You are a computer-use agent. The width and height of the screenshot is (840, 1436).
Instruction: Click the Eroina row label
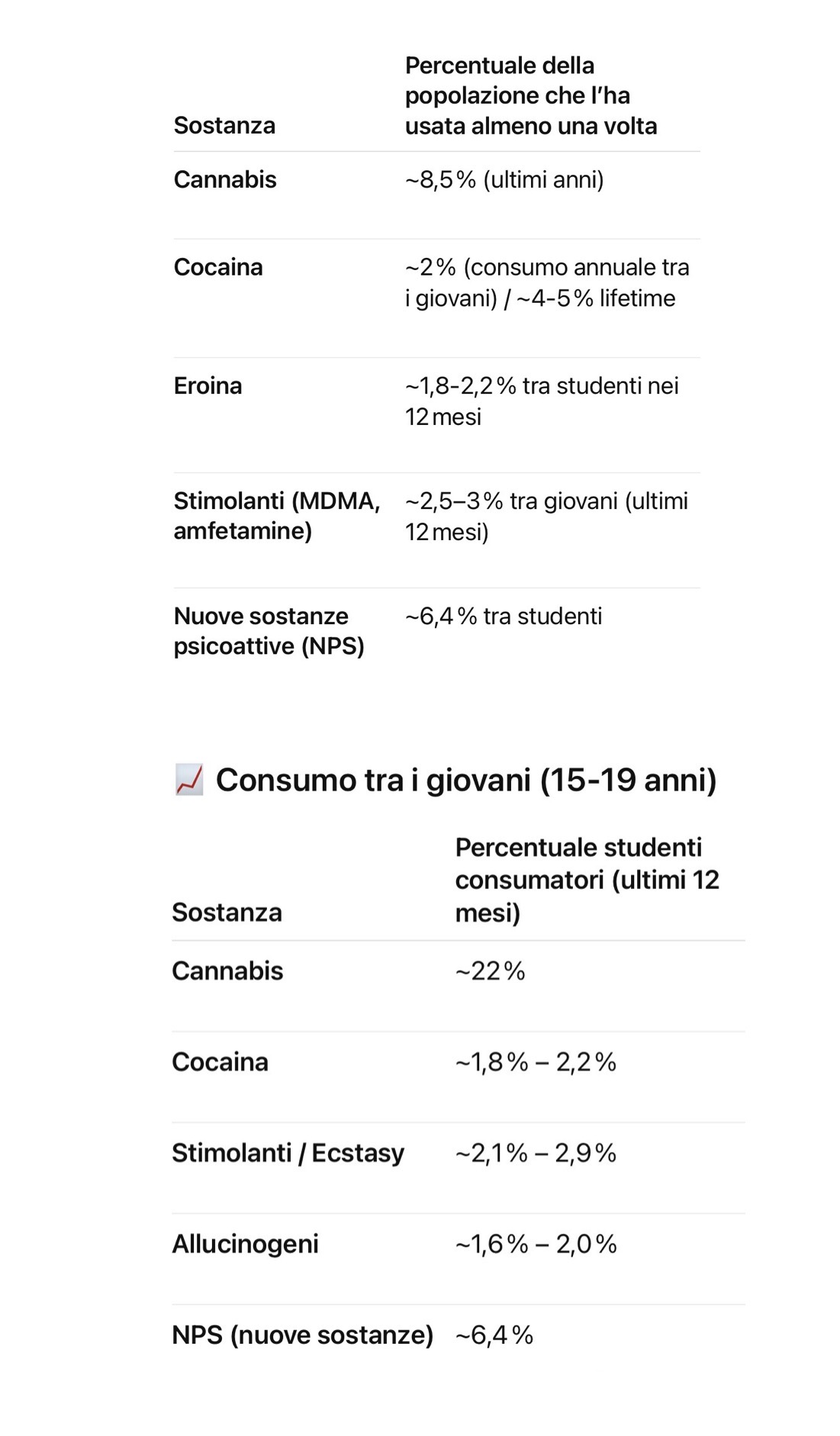[x=208, y=385]
